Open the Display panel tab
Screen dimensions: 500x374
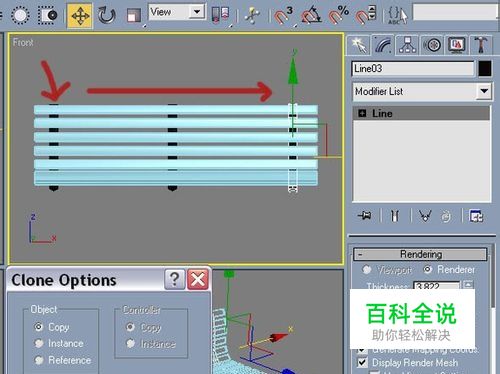click(x=457, y=45)
